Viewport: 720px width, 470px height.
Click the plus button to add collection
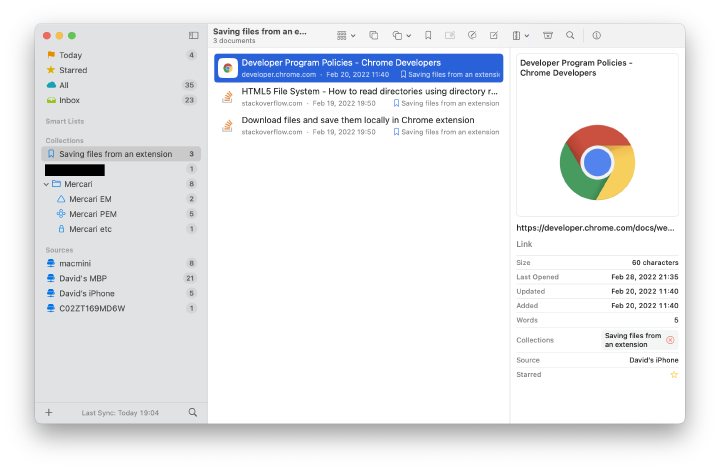pos(49,412)
